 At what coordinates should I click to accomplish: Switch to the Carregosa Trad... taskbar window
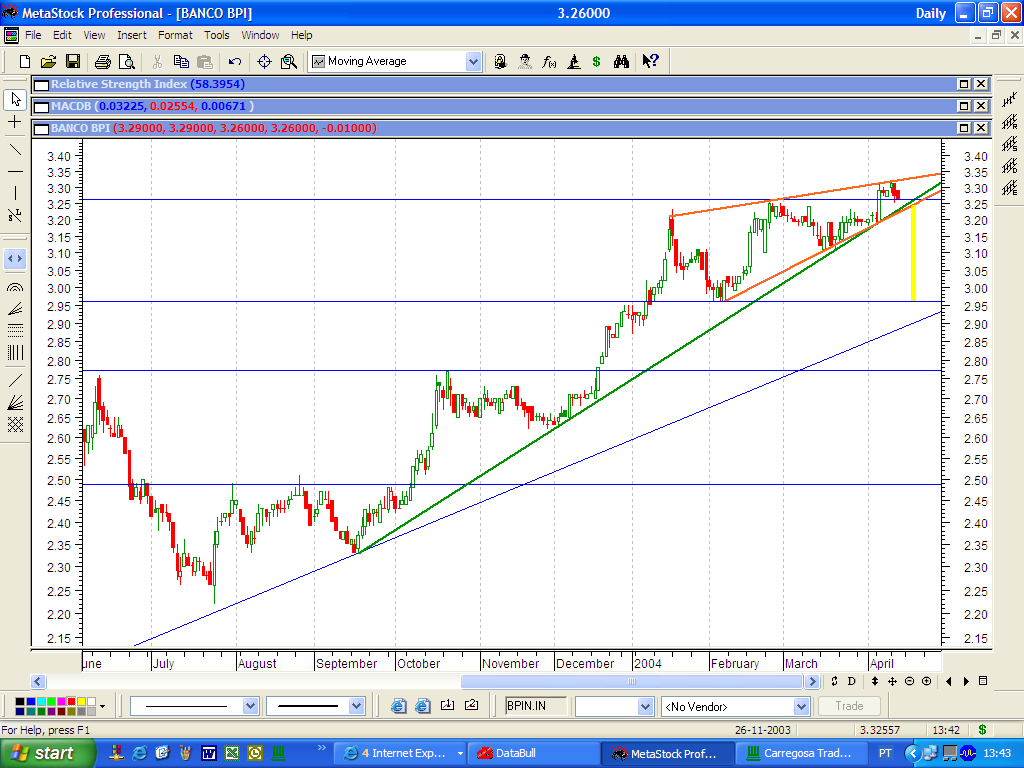[x=801, y=754]
